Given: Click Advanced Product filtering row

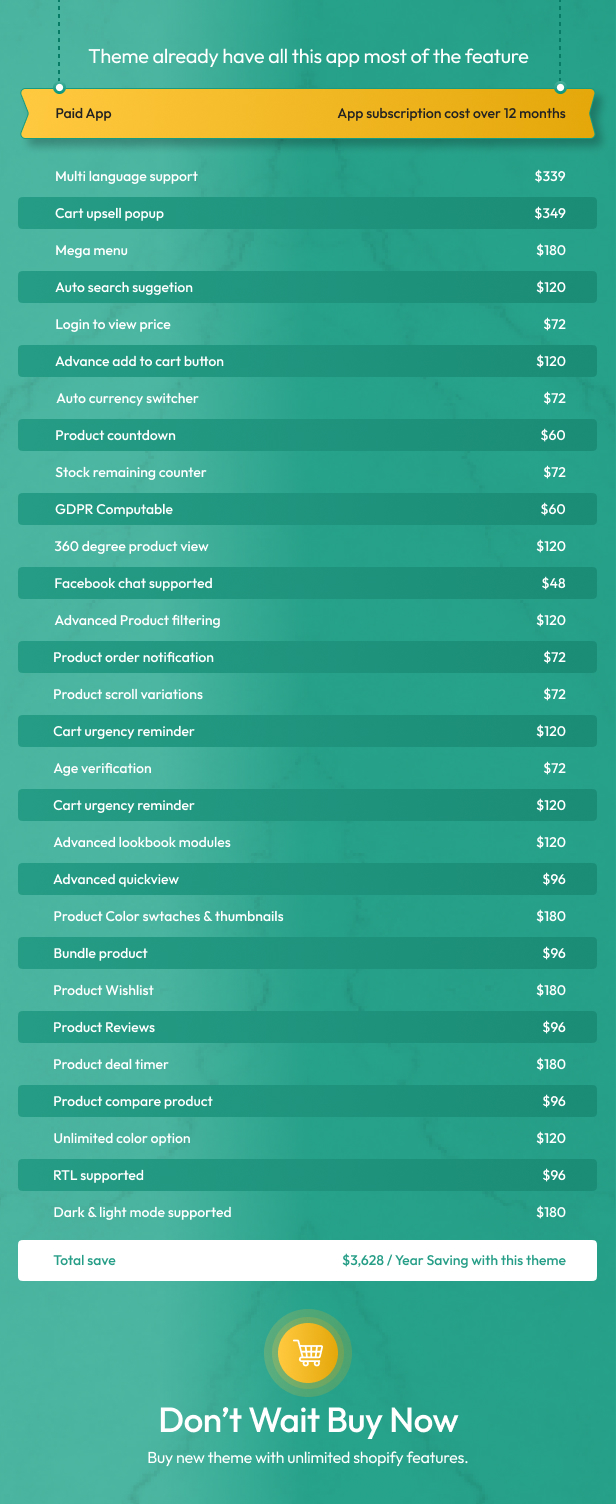Looking at the screenshot, I should [308, 620].
